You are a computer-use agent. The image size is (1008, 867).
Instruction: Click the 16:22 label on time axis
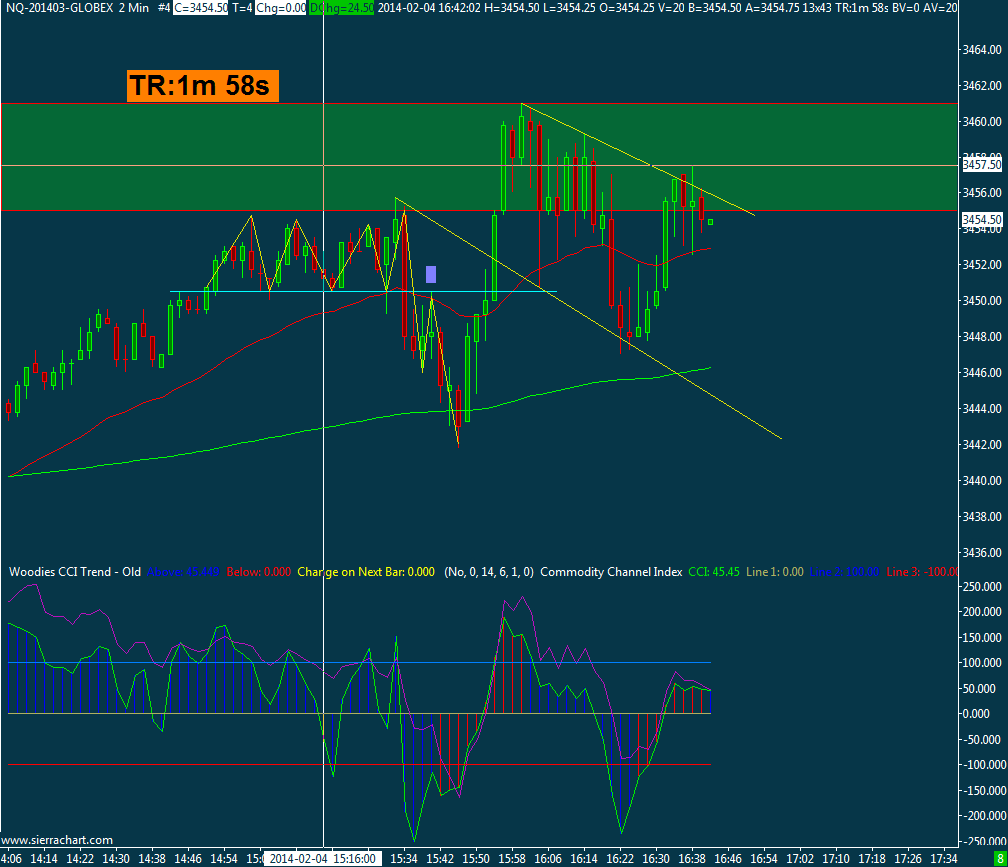click(x=620, y=859)
